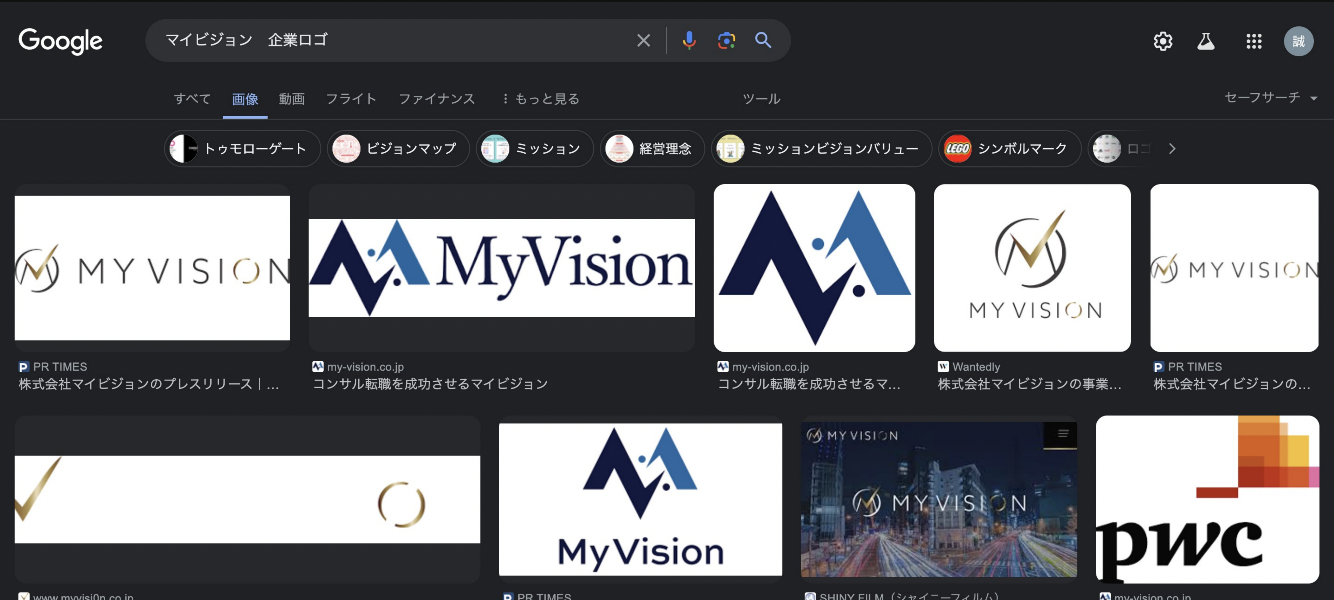1334x600 pixels.
Task: Clear the search box text
Action: pos(643,40)
